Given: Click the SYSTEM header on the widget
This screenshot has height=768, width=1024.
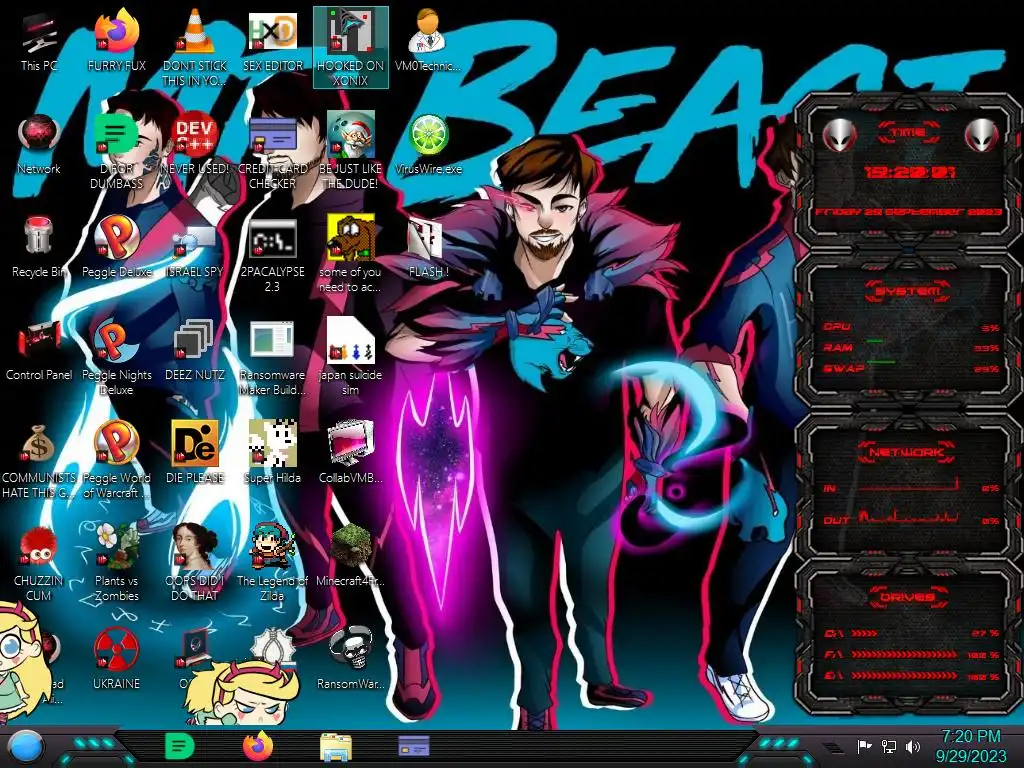Looking at the screenshot, I should point(908,291).
